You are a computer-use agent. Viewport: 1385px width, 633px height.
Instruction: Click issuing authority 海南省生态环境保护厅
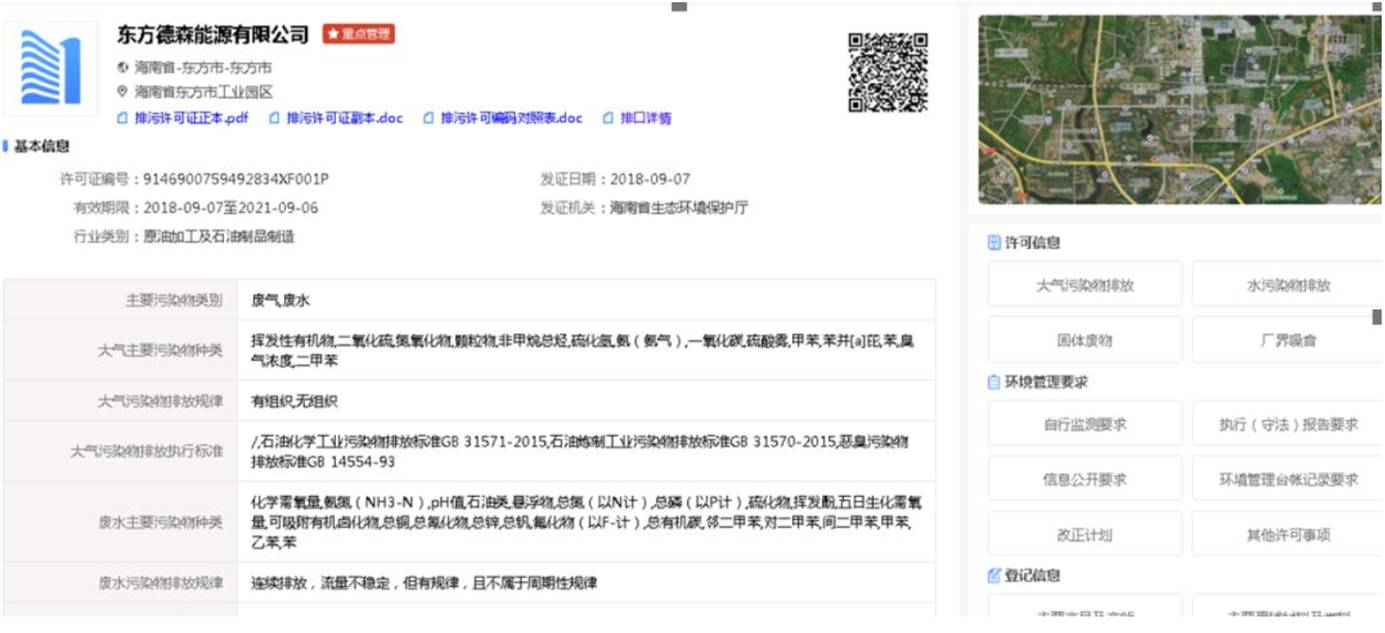(679, 208)
